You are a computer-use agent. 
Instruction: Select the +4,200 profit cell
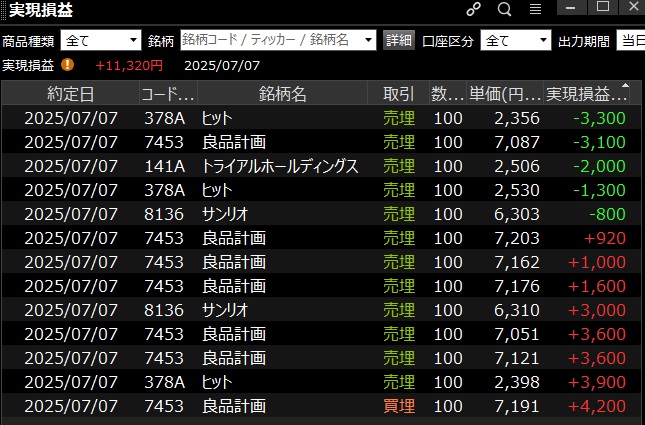click(597, 406)
